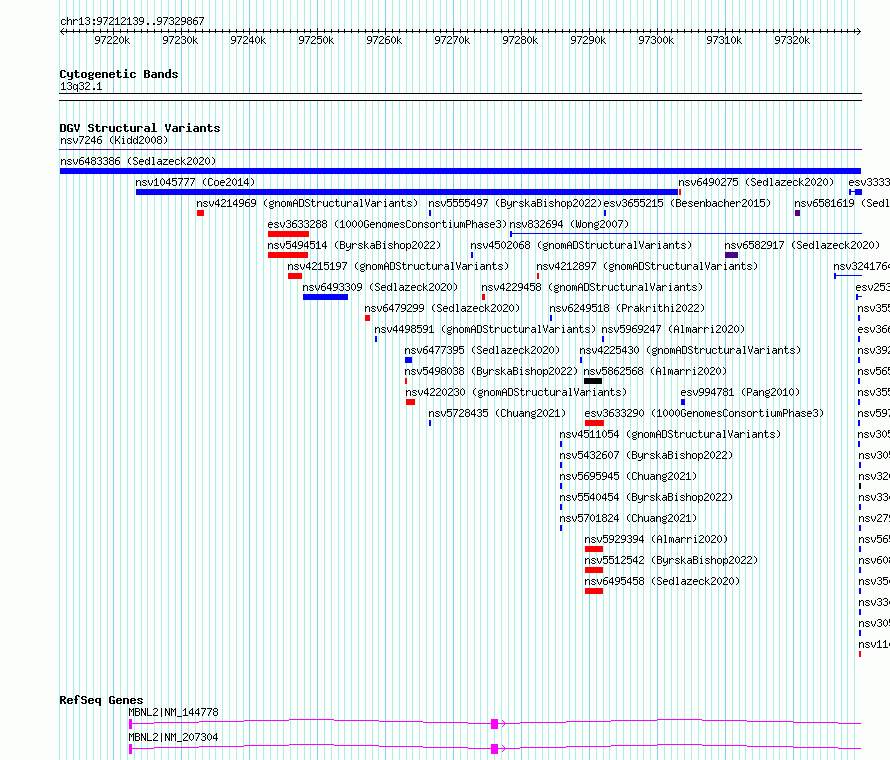Open nsv4212897 gnomAD variant label
This screenshot has width=890, height=760.
(x=647, y=266)
